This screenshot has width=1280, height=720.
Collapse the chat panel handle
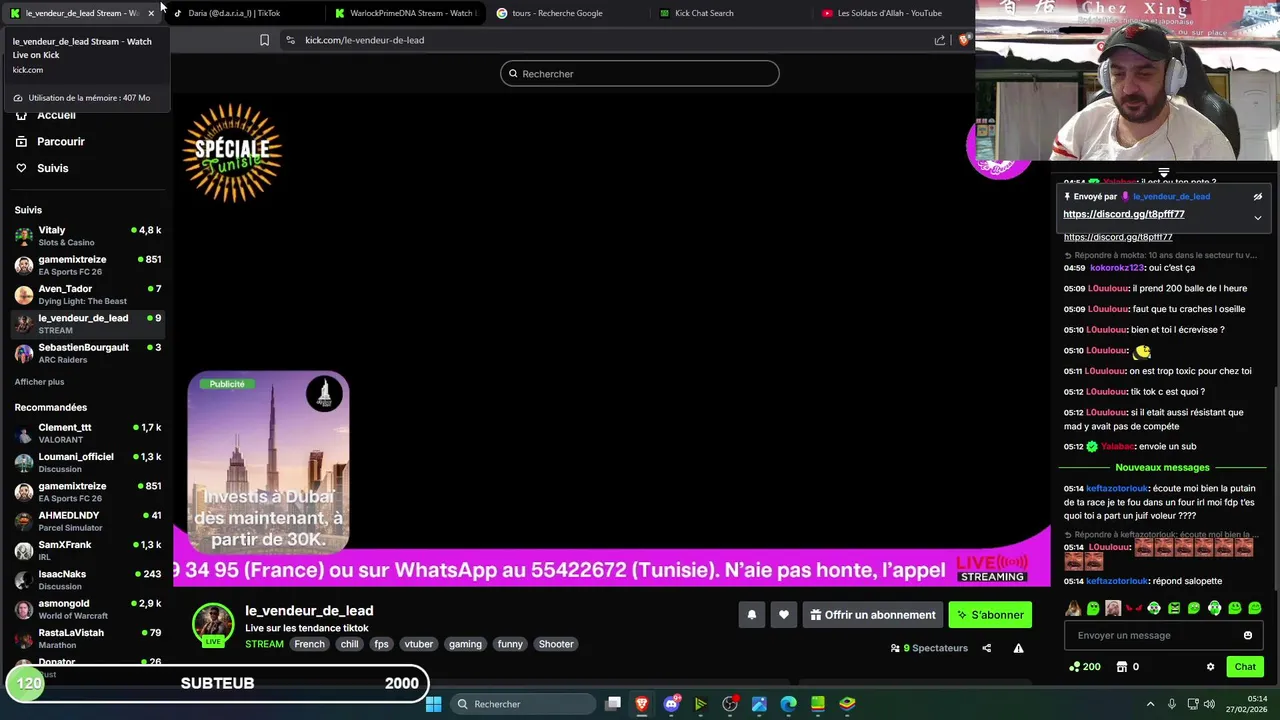[x=1163, y=173]
